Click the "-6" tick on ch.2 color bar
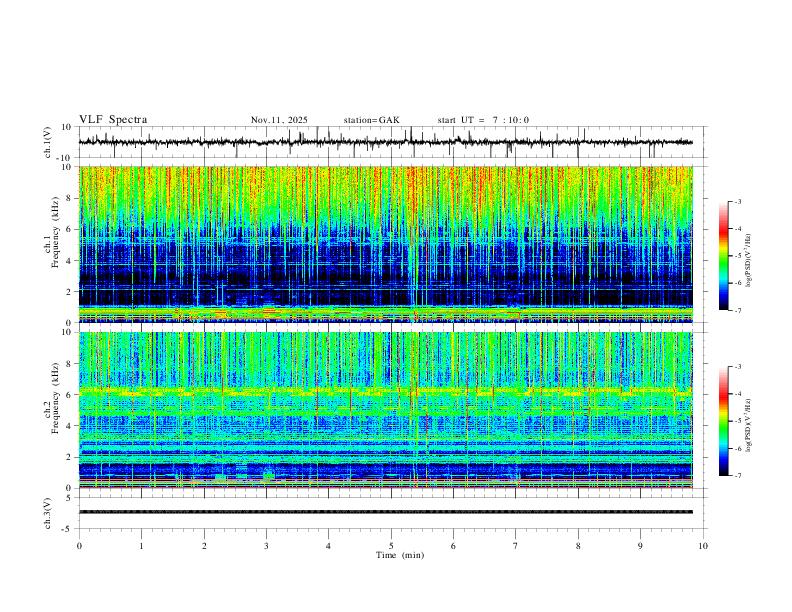Screen dimensions: 792x612 coord(737,448)
